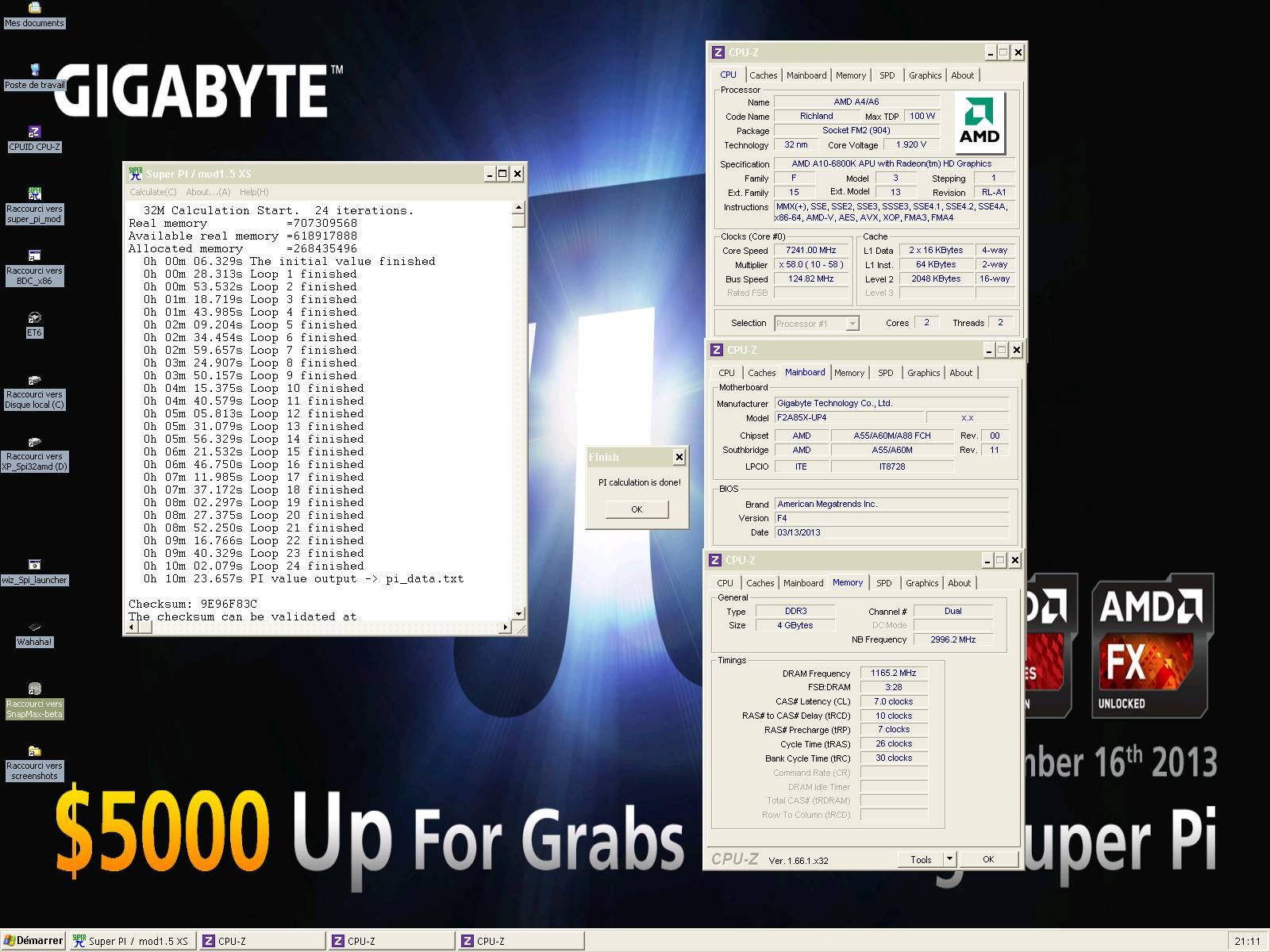1270x952 pixels.
Task: Click the BIOS date 03/13/2013 field
Action: pyautogui.click(x=891, y=532)
